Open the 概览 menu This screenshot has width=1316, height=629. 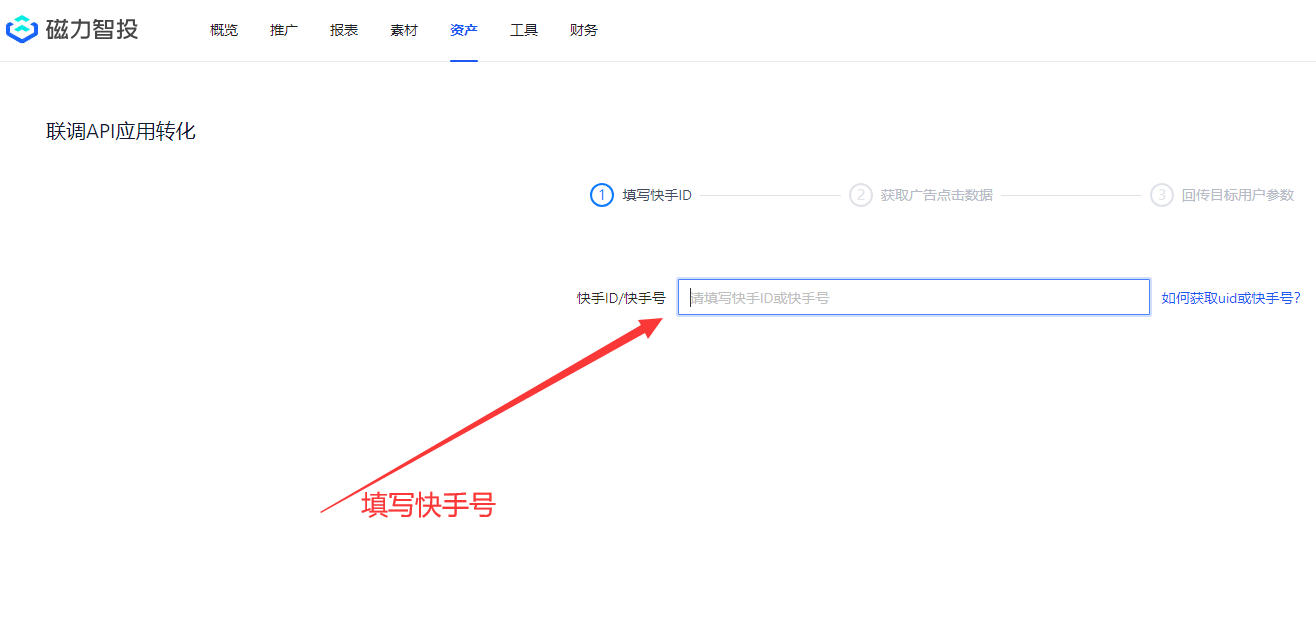(224, 30)
